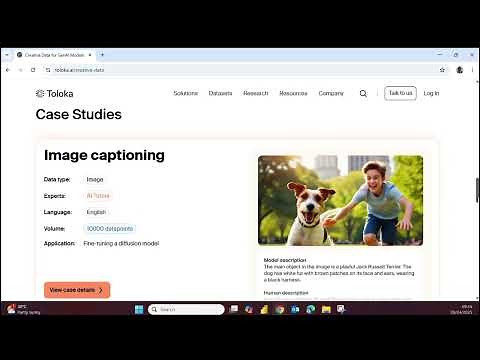This screenshot has width=480, height=360.
Task: Click the Toloka logo in the header
Action: coord(54,94)
